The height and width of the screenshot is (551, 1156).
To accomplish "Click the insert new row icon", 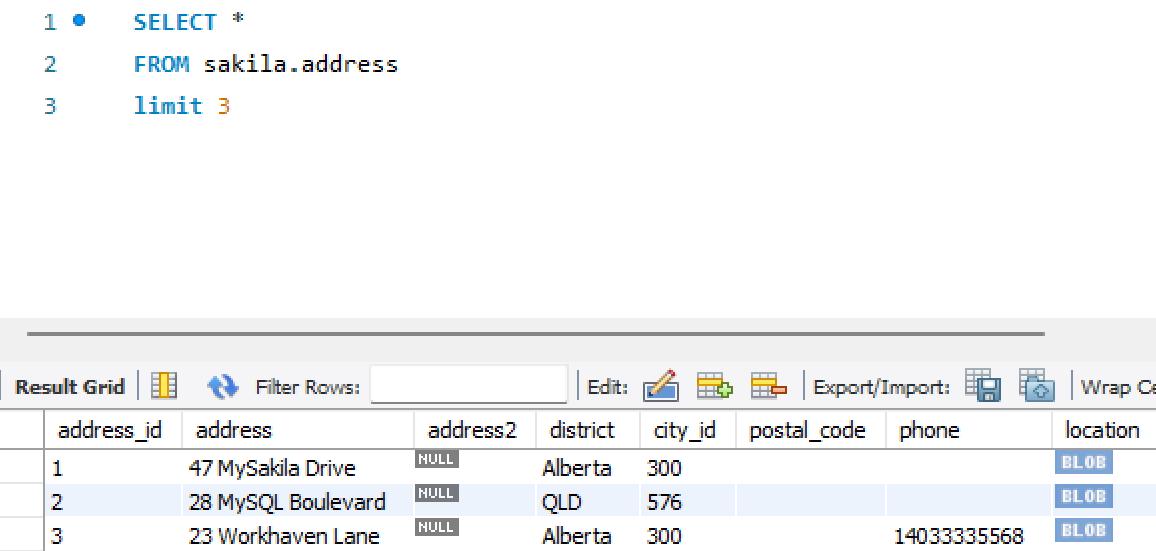I will click(714, 386).
